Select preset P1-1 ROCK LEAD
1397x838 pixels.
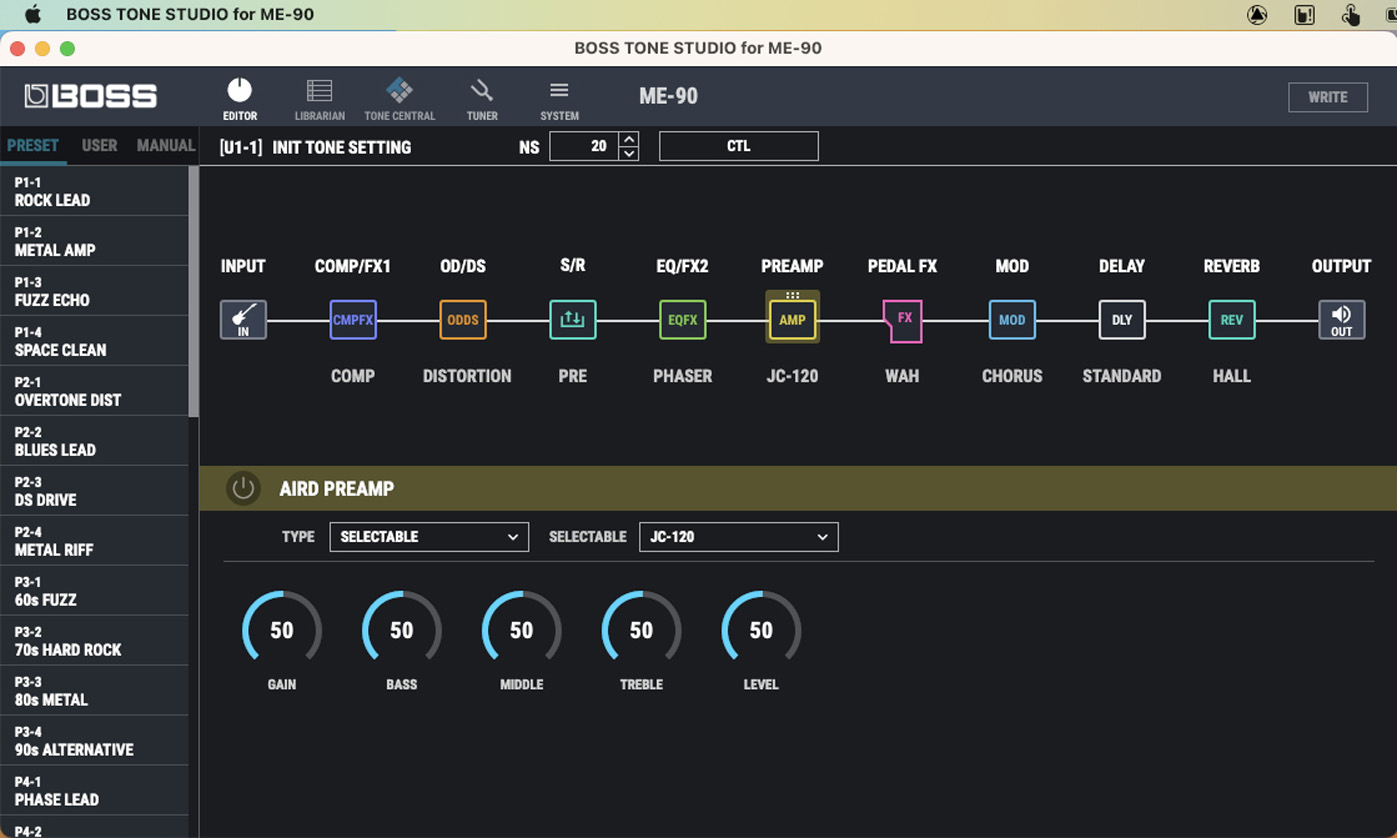click(94, 191)
